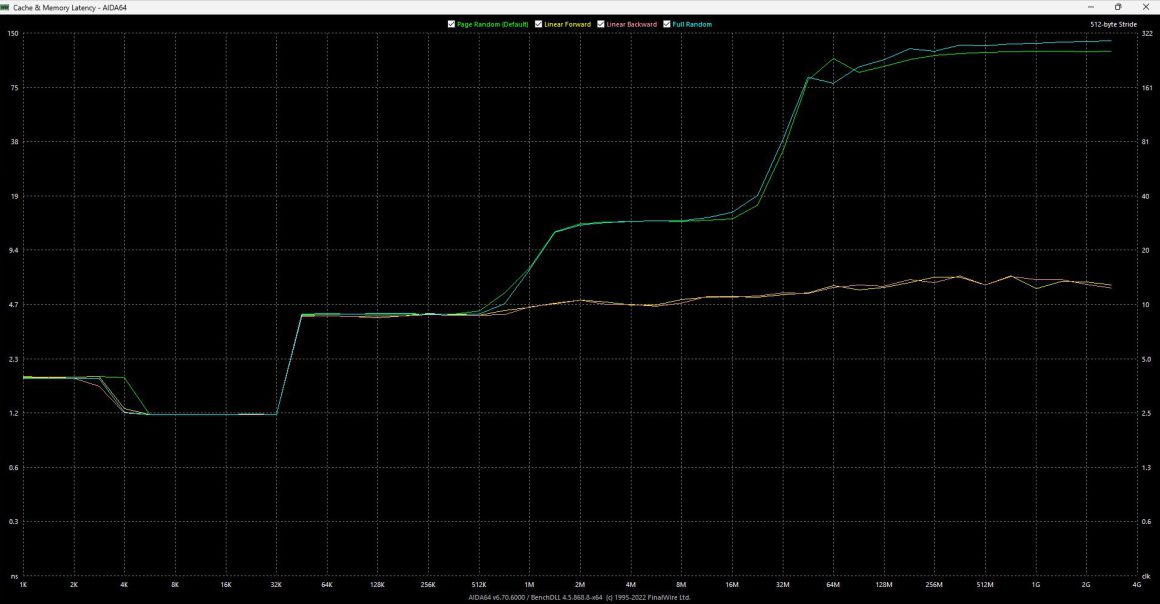This screenshot has width=1160, height=604.
Task: Toggle the Linear Forward checkbox
Action: pyautogui.click(x=539, y=24)
